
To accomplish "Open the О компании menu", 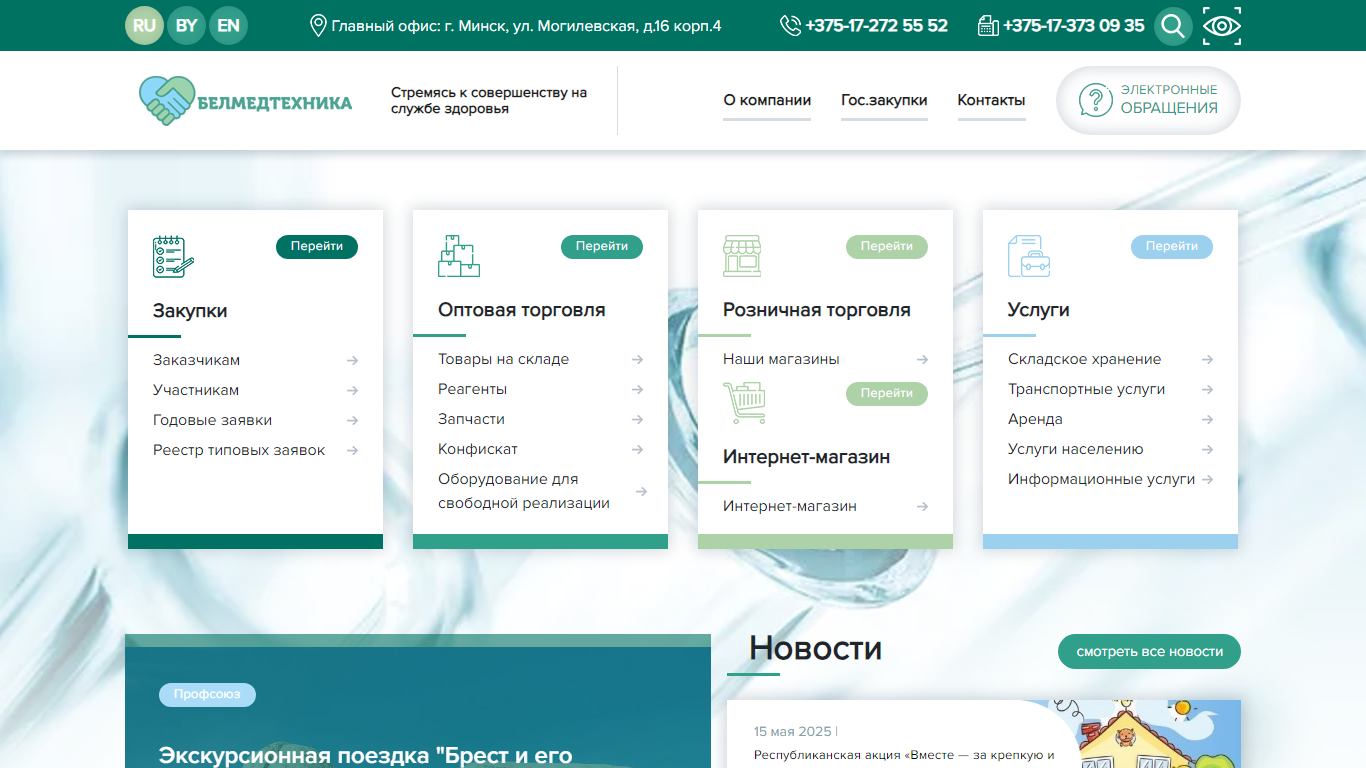I will point(767,100).
